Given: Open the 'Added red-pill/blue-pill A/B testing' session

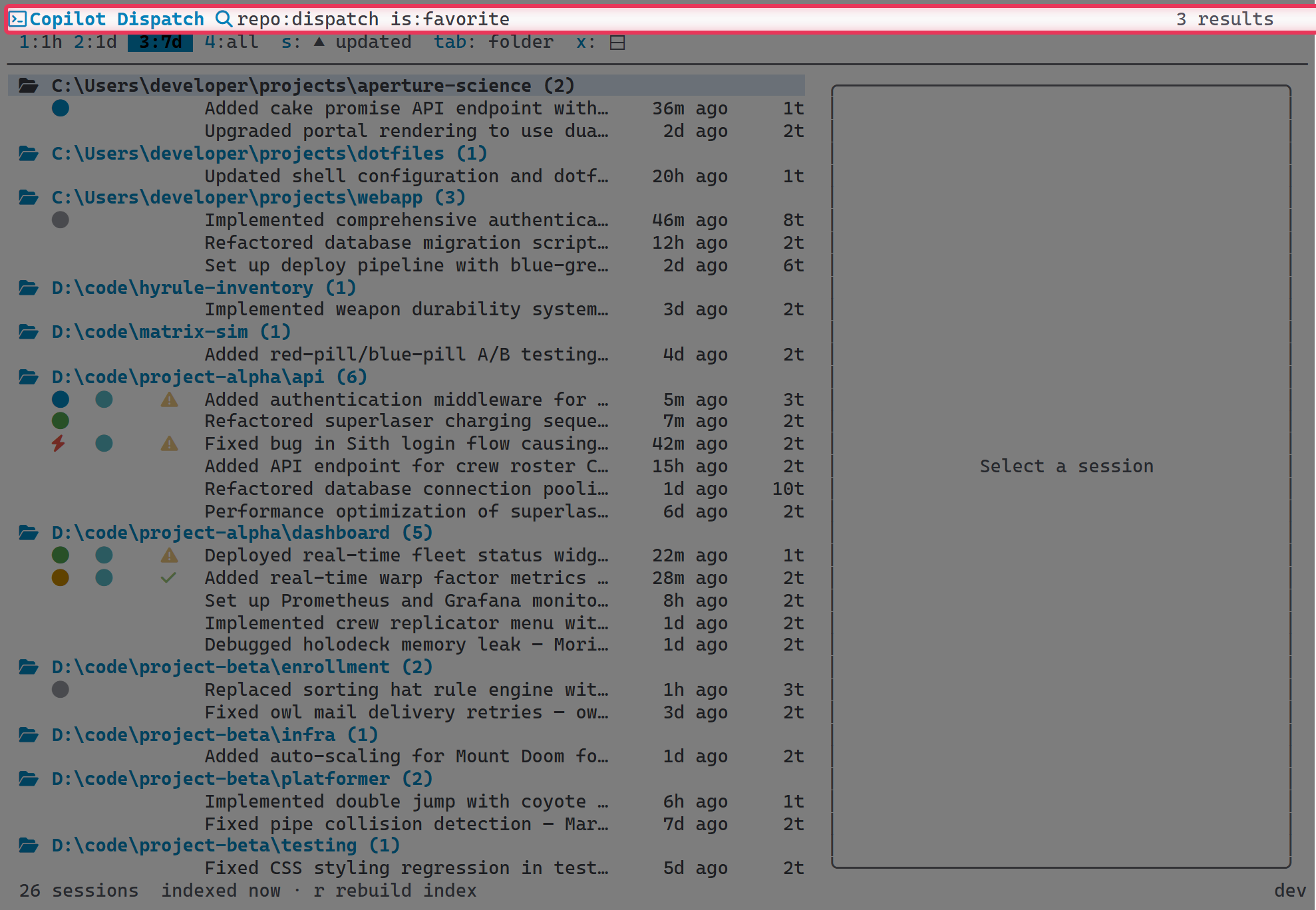Looking at the screenshot, I should click(x=407, y=354).
